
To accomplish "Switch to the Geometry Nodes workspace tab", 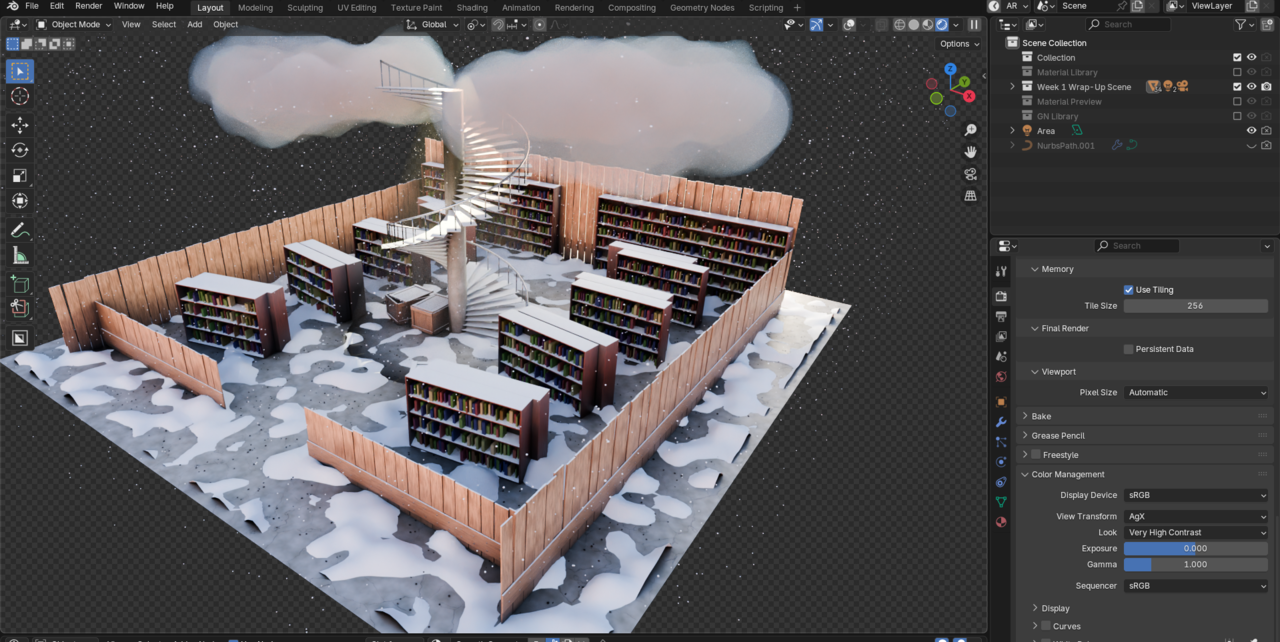I will pos(702,7).
